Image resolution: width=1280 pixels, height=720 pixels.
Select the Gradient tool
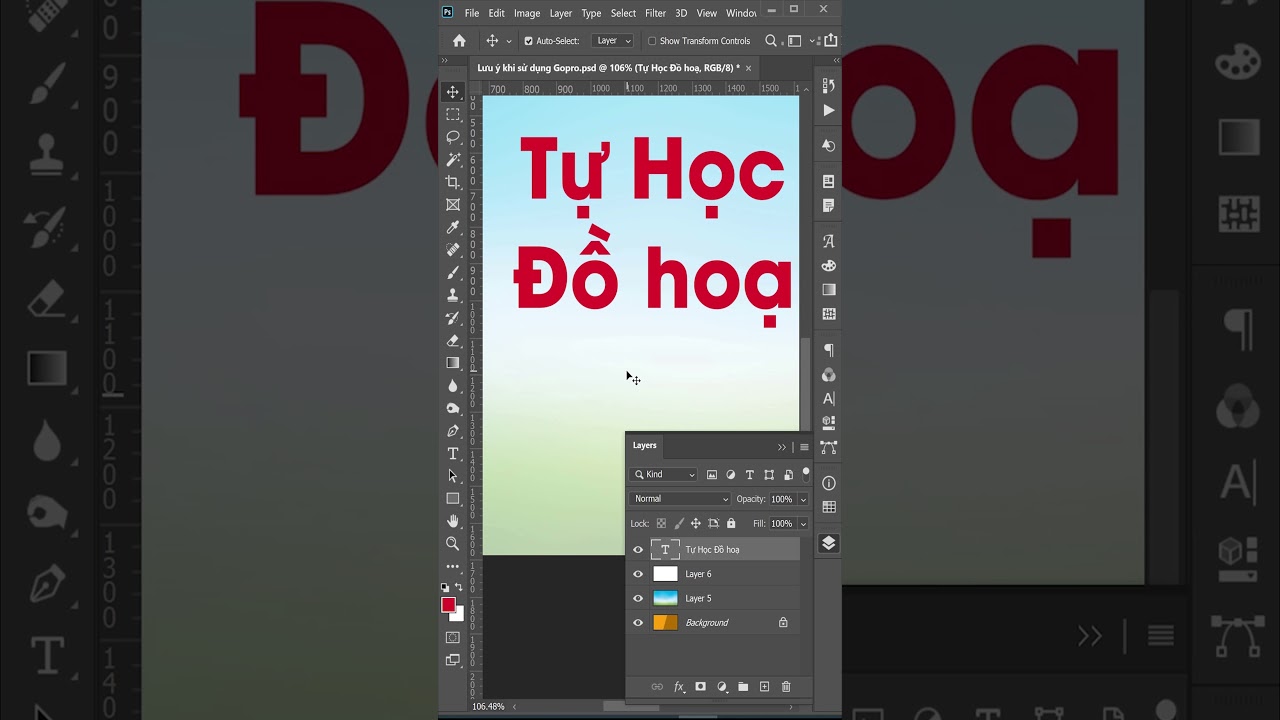click(453, 363)
